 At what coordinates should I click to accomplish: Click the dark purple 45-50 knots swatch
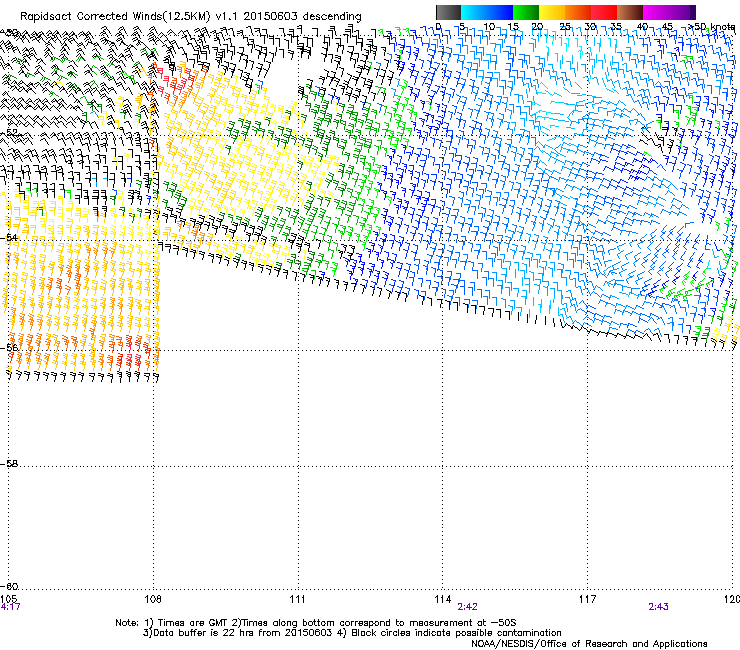tap(682, 12)
